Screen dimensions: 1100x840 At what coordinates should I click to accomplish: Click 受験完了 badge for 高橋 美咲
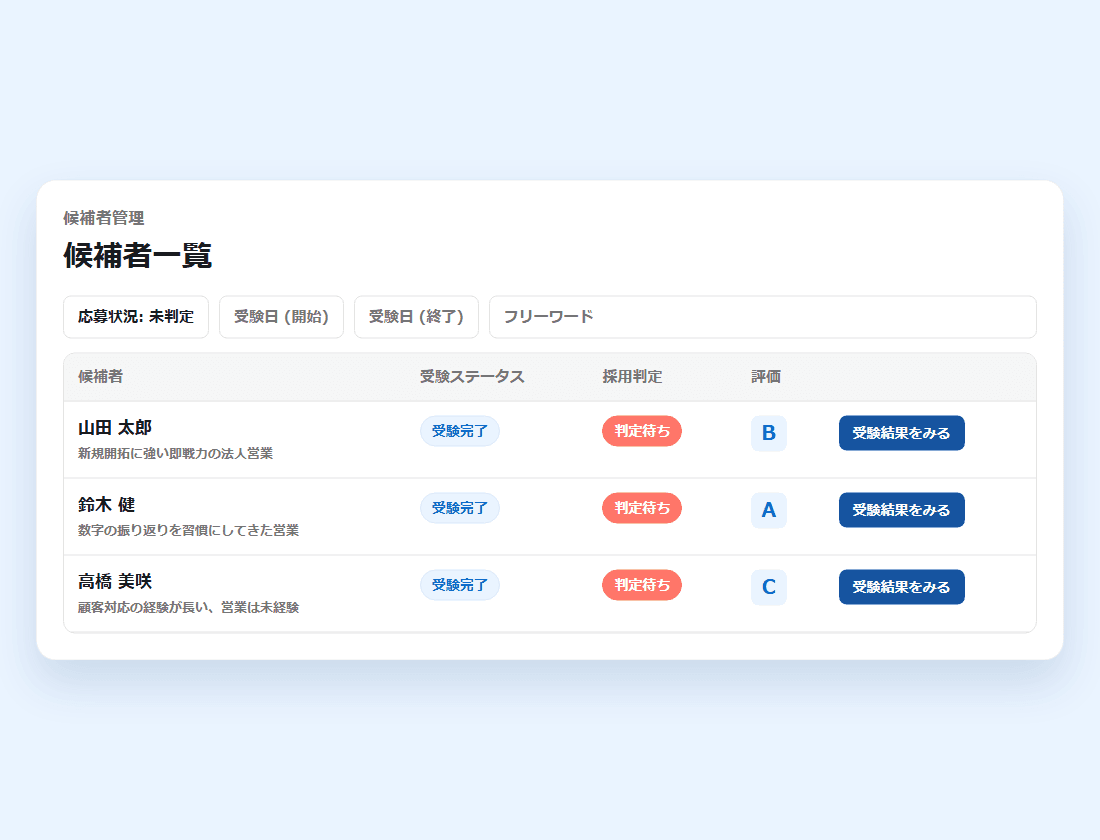(460, 585)
